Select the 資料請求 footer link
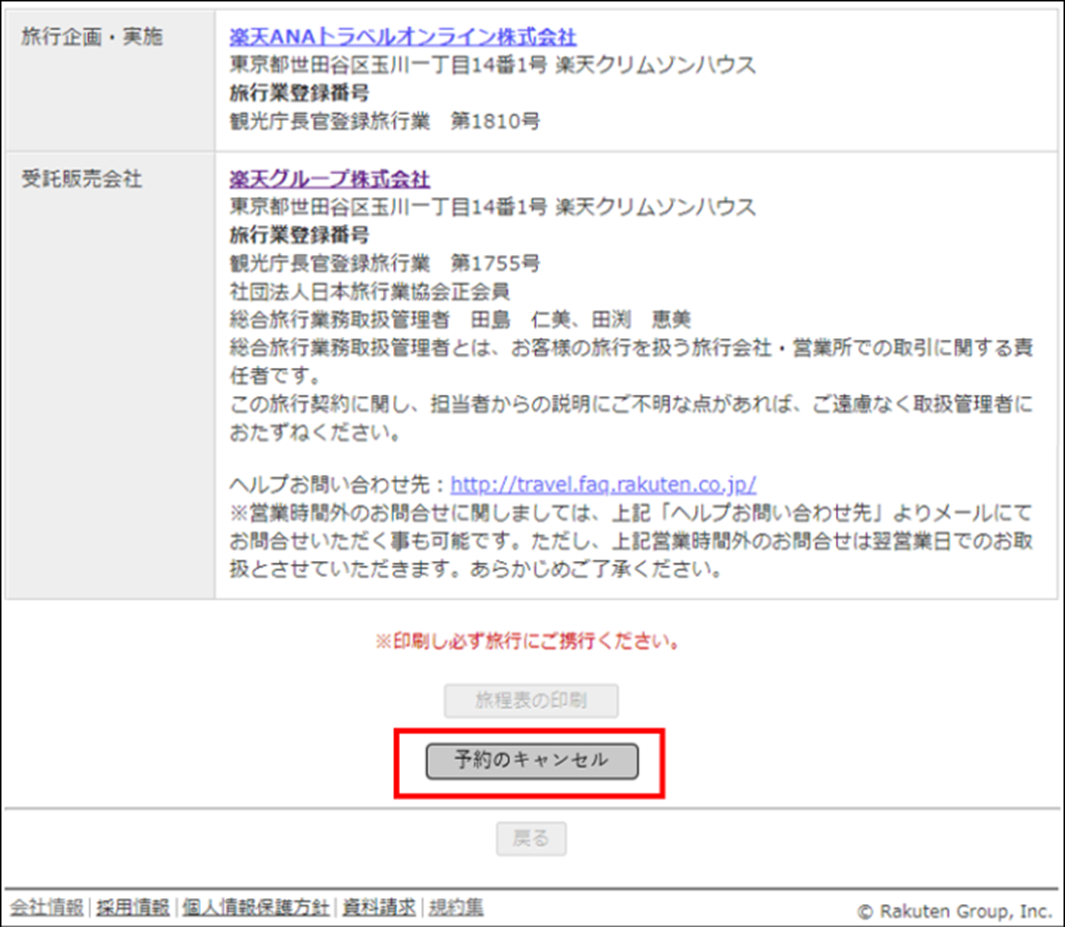Image resolution: width=1065 pixels, height=927 pixels. pos(379,908)
